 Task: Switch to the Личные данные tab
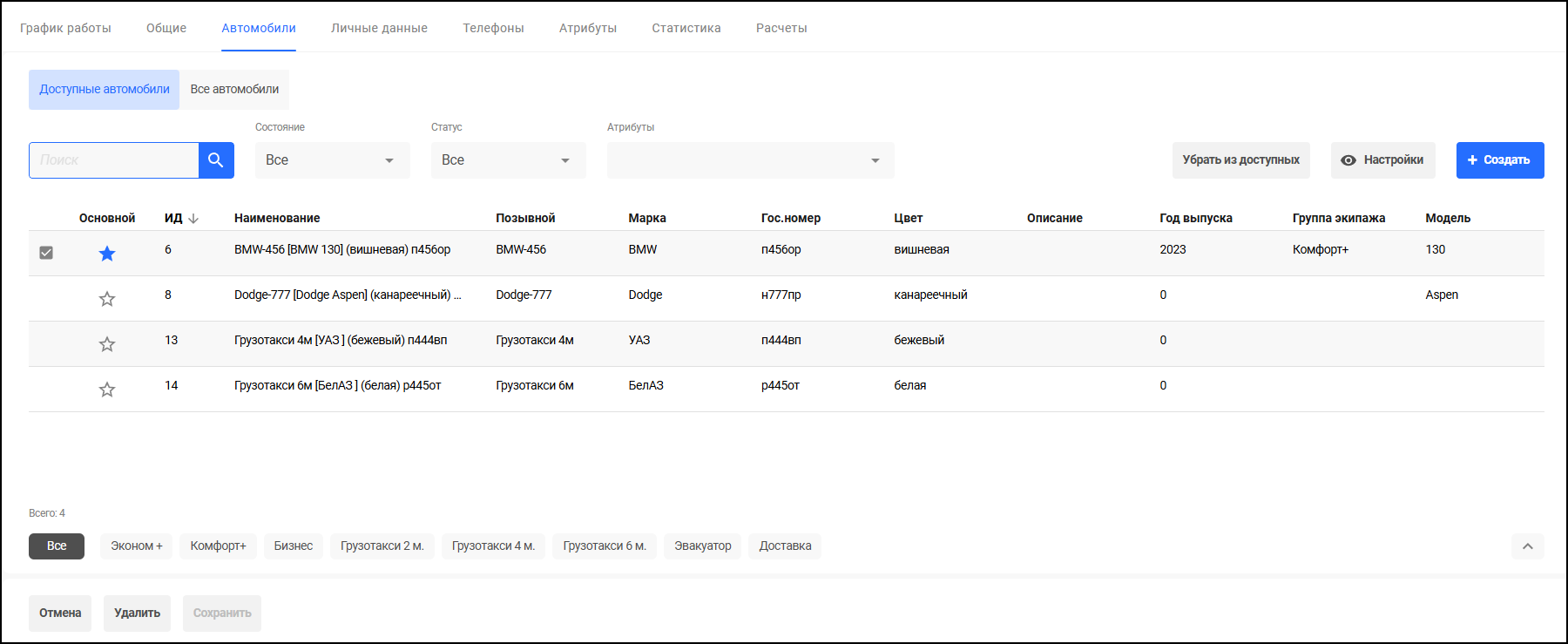(379, 28)
